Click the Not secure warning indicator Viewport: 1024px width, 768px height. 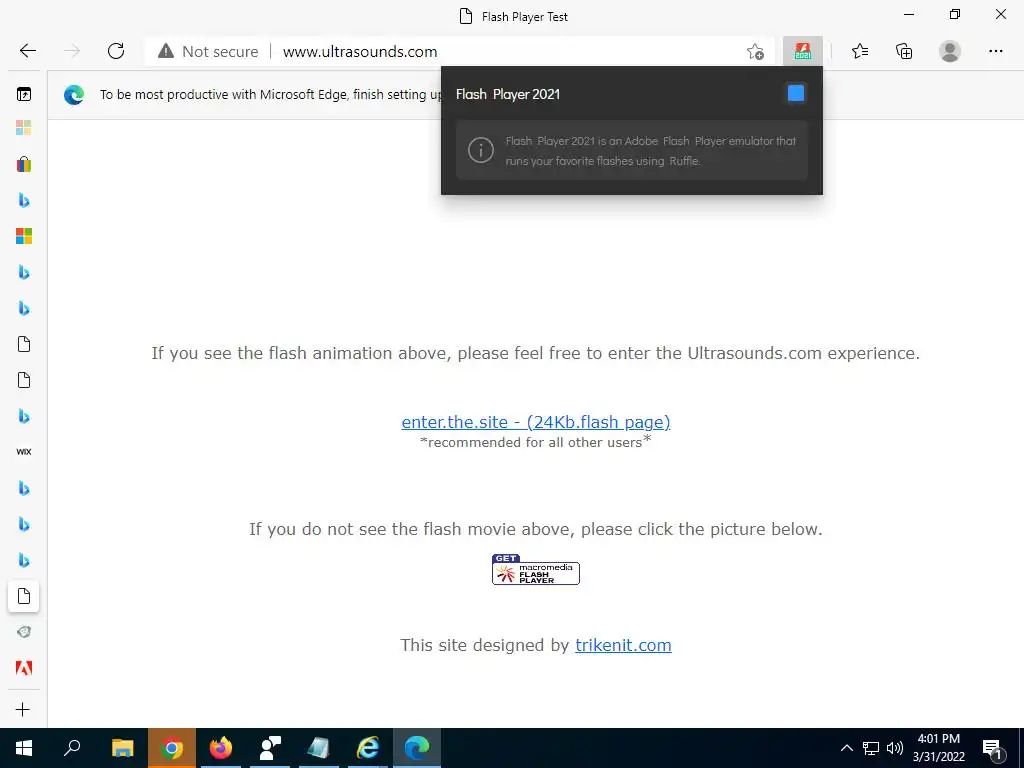point(208,52)
